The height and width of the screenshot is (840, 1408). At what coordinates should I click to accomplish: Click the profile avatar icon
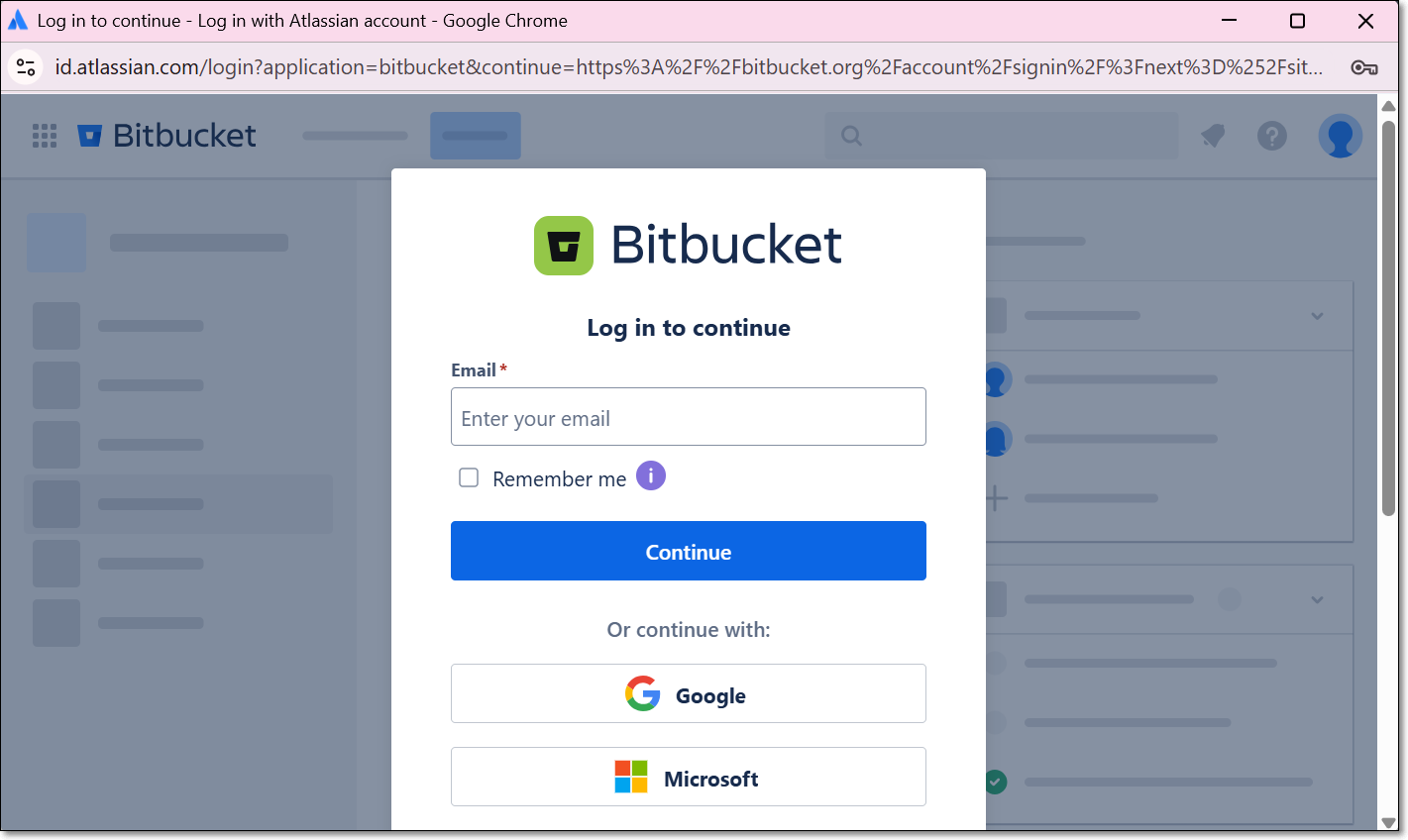click(1340, 136)
